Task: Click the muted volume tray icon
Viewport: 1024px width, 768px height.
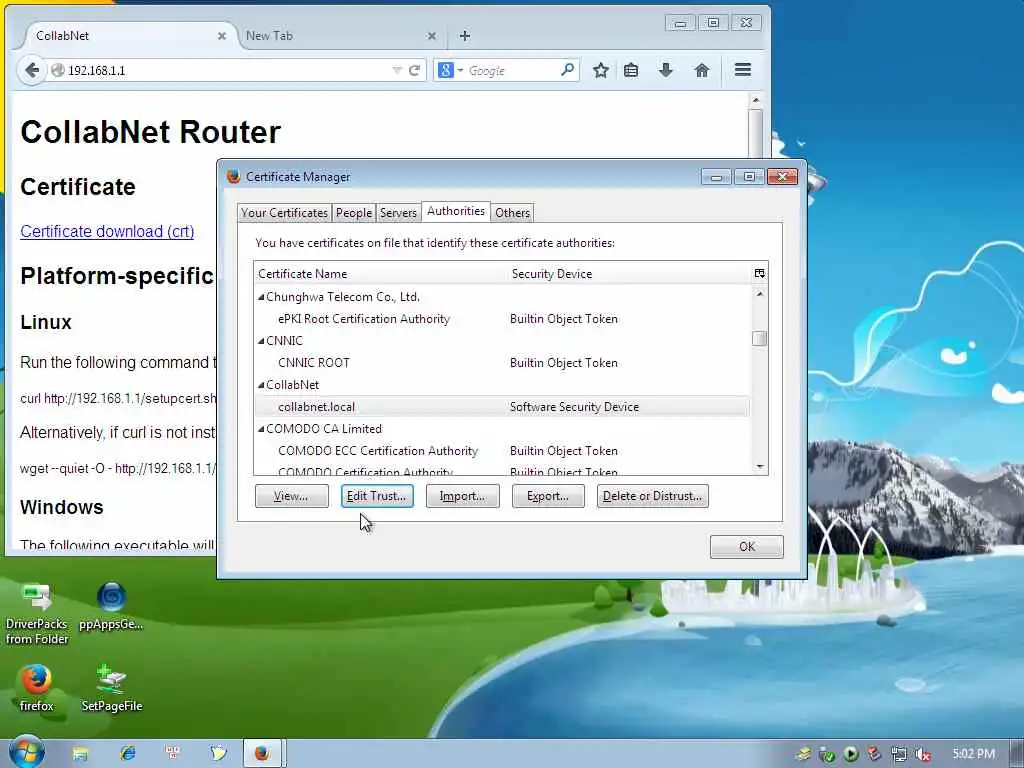Action: coord(923,754)
